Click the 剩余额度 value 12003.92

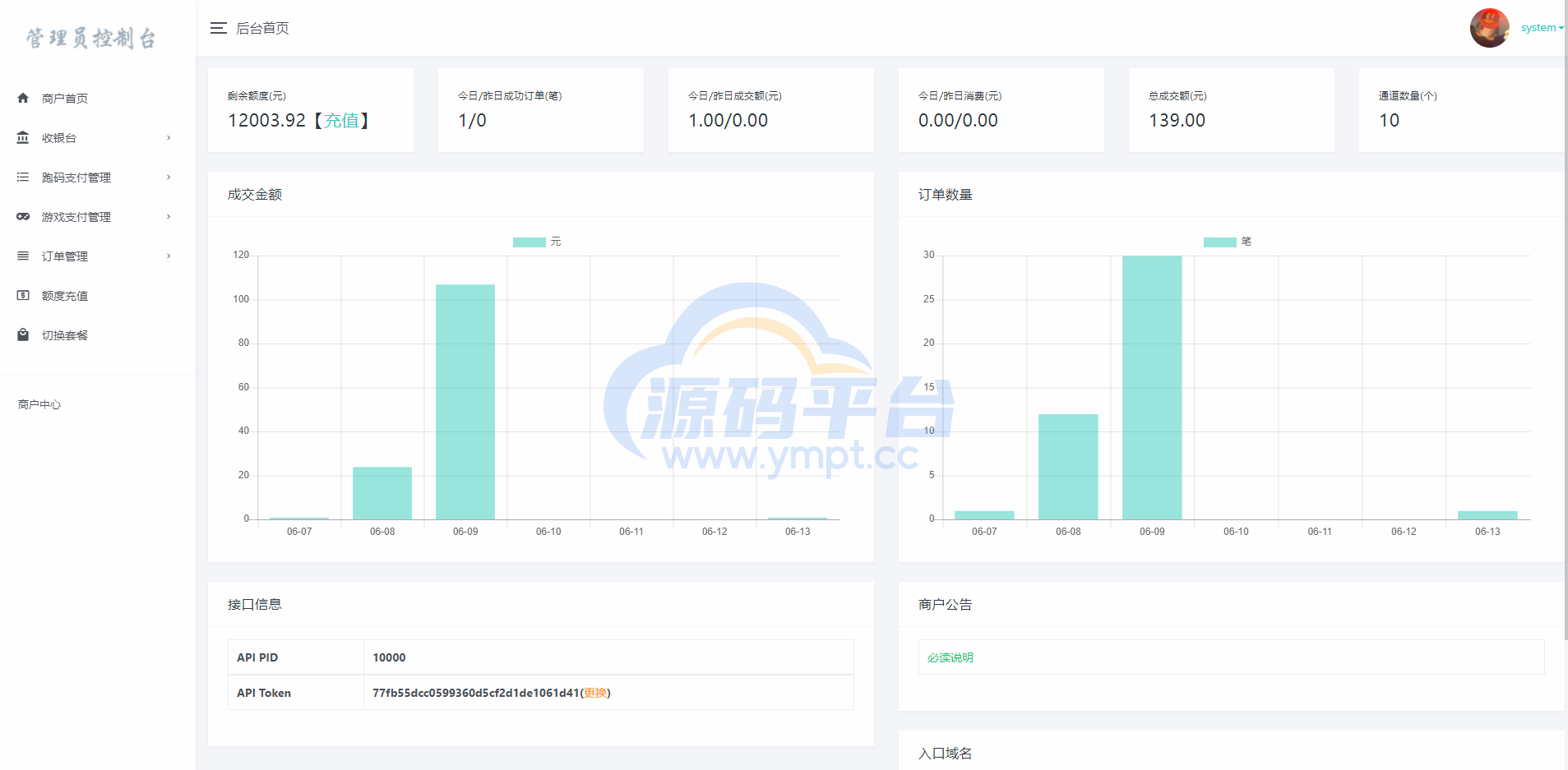click(266, 121)
